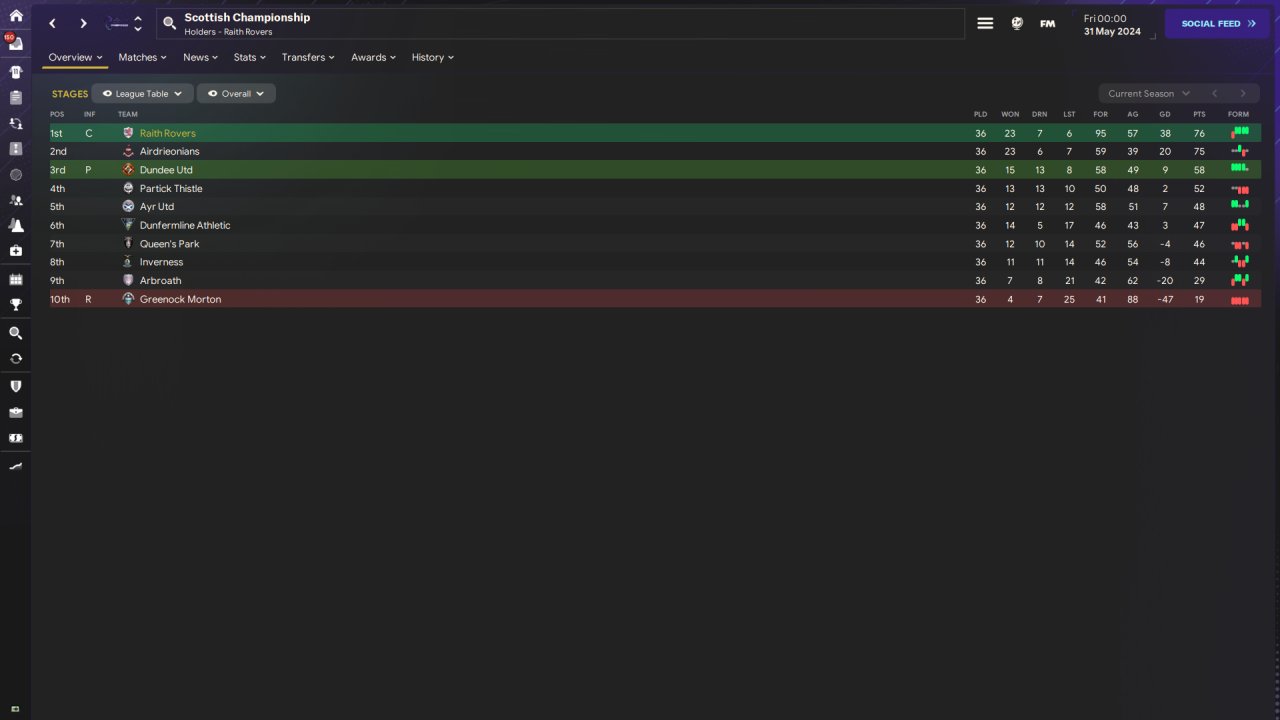Expand the Overall view dropdown
The height and width of the screenshot is (720, 1280).
[x=236, y=93]
